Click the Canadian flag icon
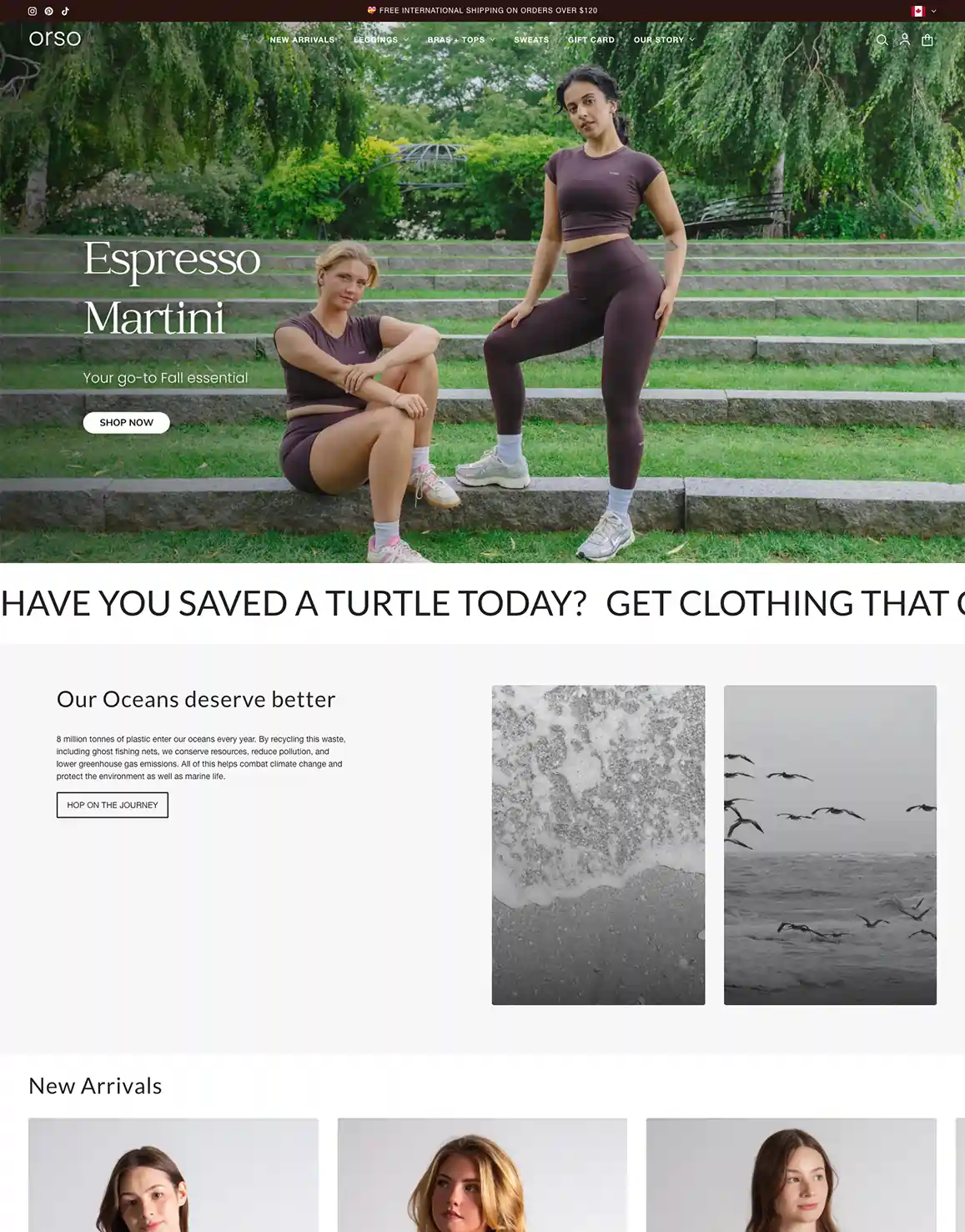 pos(918,11)
